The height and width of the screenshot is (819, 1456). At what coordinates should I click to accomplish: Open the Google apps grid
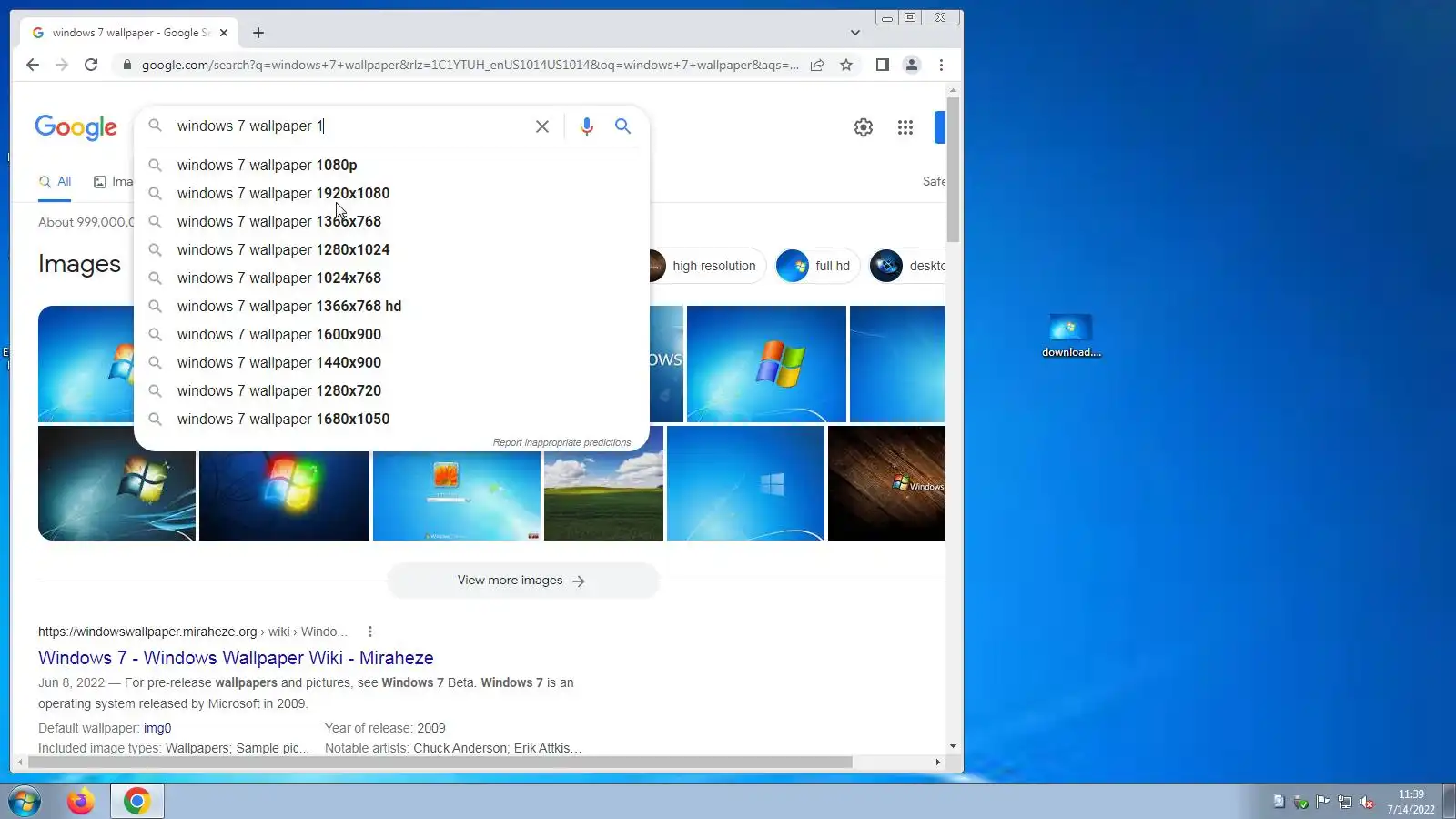point(905,127)
